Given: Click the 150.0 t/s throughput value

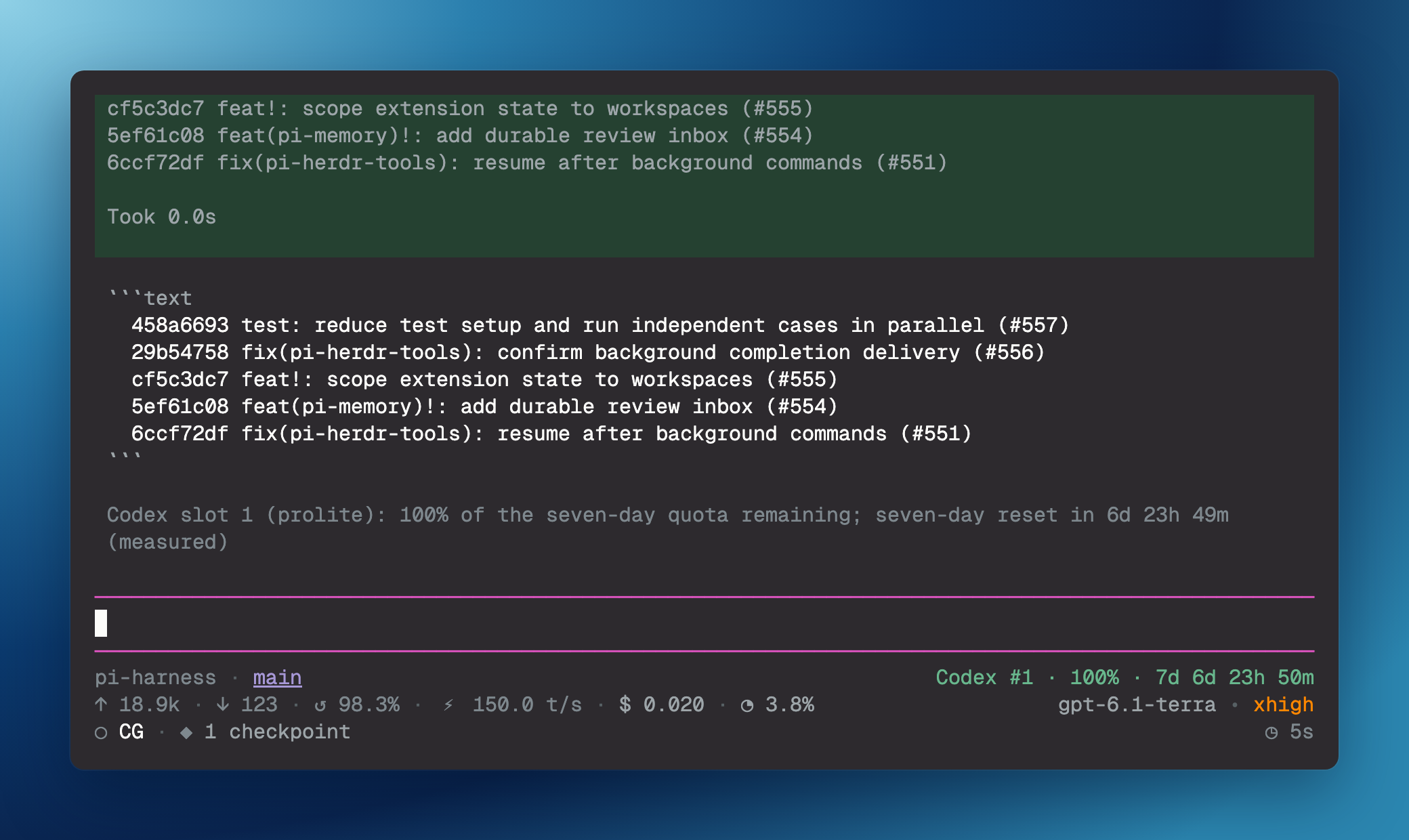Looking at the screenshot, I should point(527,705).
